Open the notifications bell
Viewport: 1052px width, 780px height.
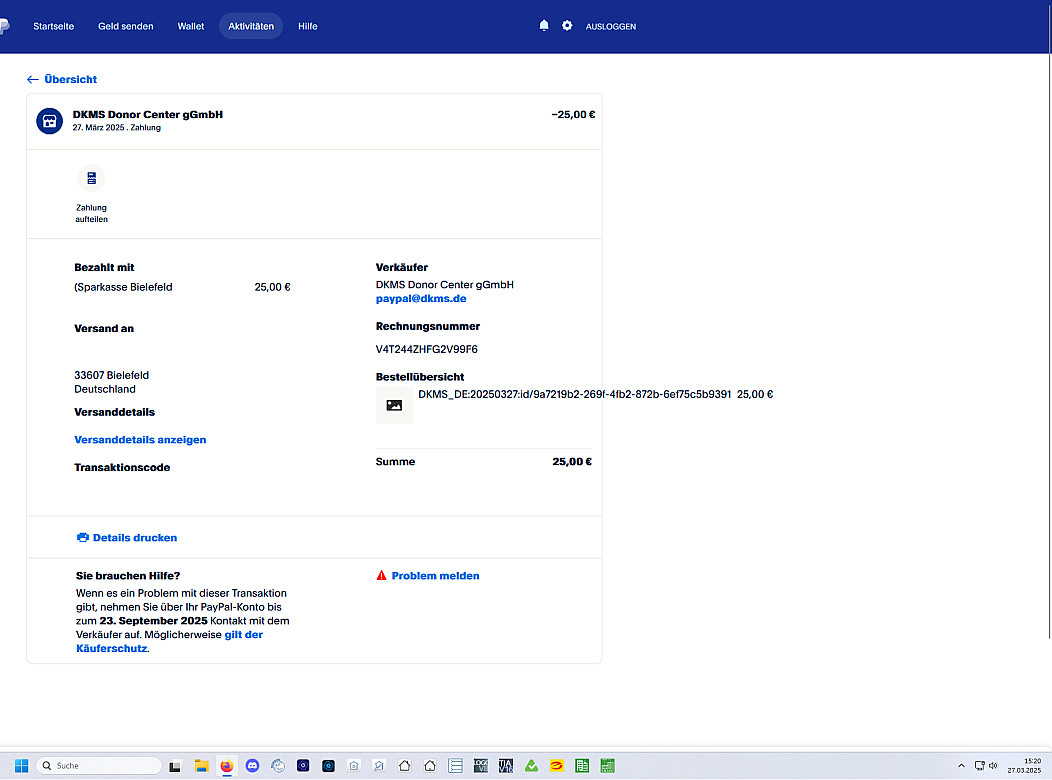point(544,26)
